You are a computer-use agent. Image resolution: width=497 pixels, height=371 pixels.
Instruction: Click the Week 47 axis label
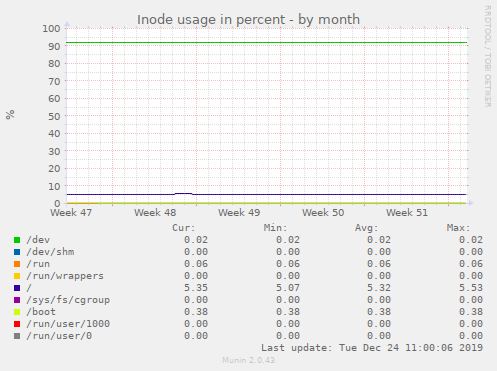tap(71, 213)
